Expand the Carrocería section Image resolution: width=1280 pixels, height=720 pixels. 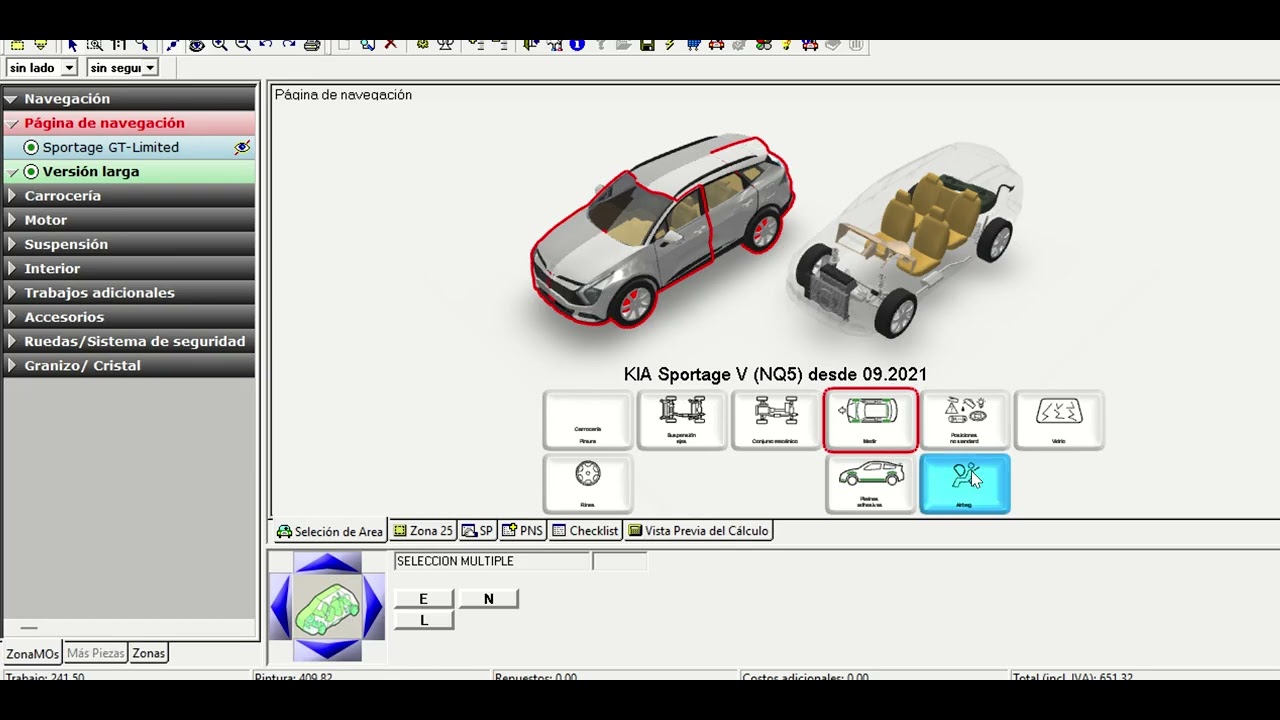click(130, 196)
